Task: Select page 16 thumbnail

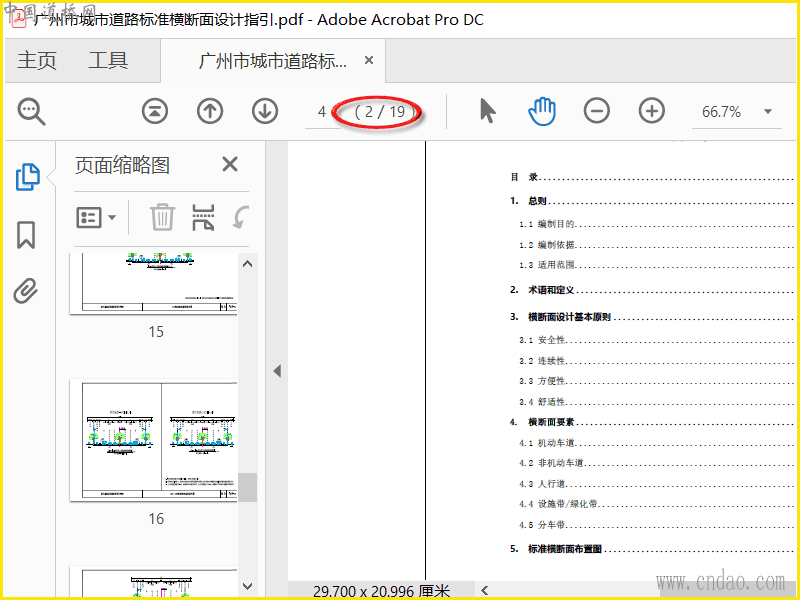Action: (x=153, y=440)
